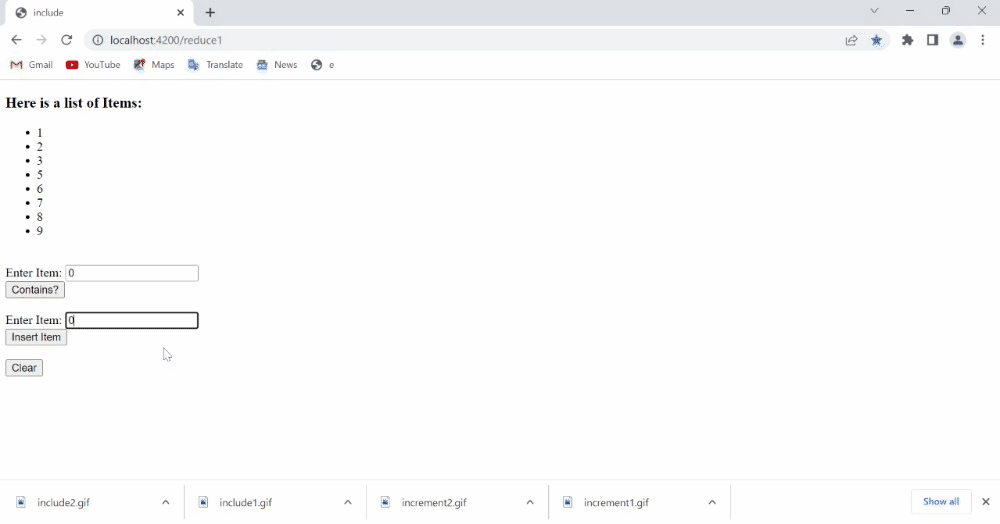Image resolution: width=1000 pixels, height=524 pixels.
Task: Expand include2.gif download options
Action: click(x=166, y=502)
